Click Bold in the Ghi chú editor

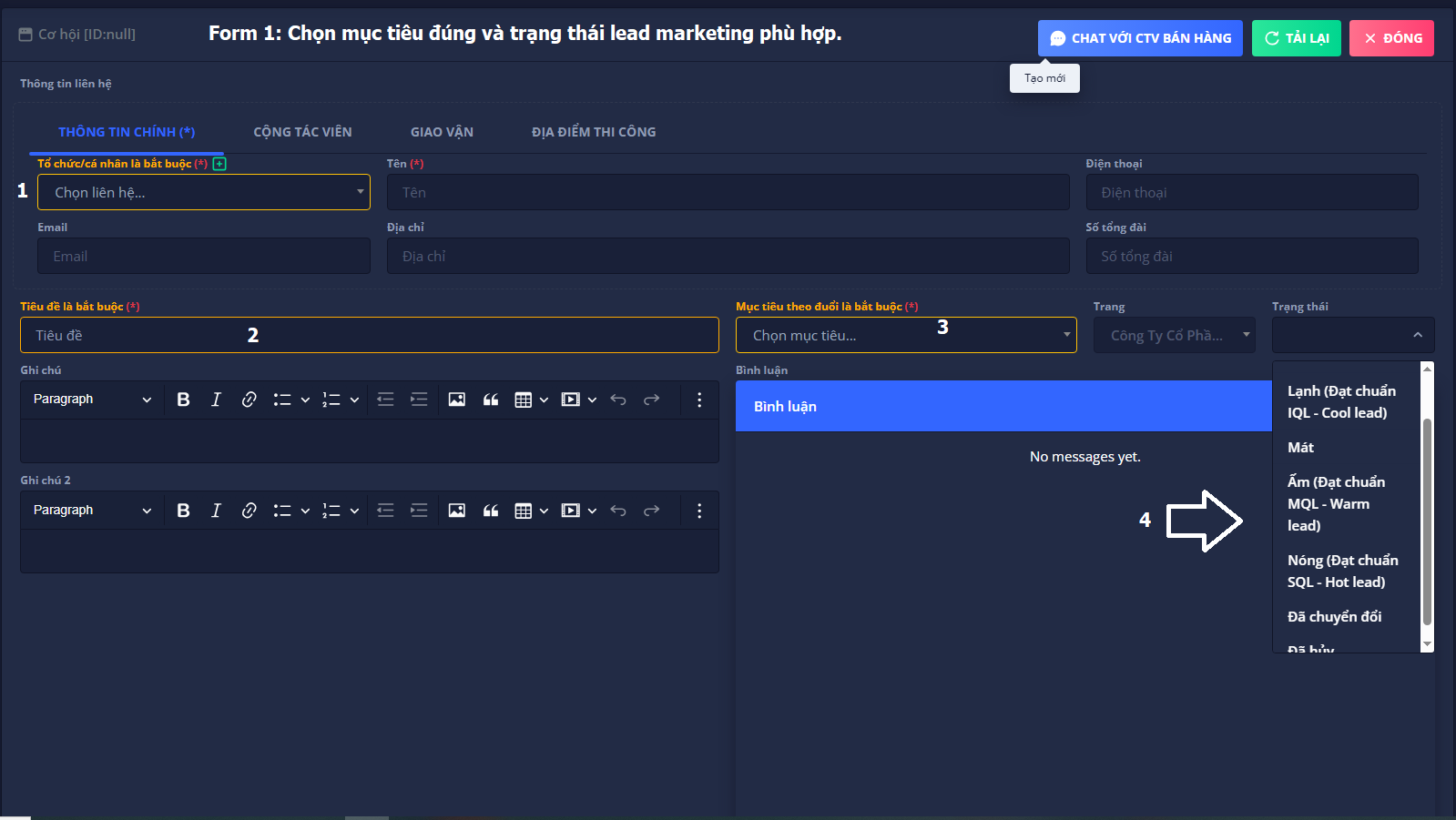(183, 400)
